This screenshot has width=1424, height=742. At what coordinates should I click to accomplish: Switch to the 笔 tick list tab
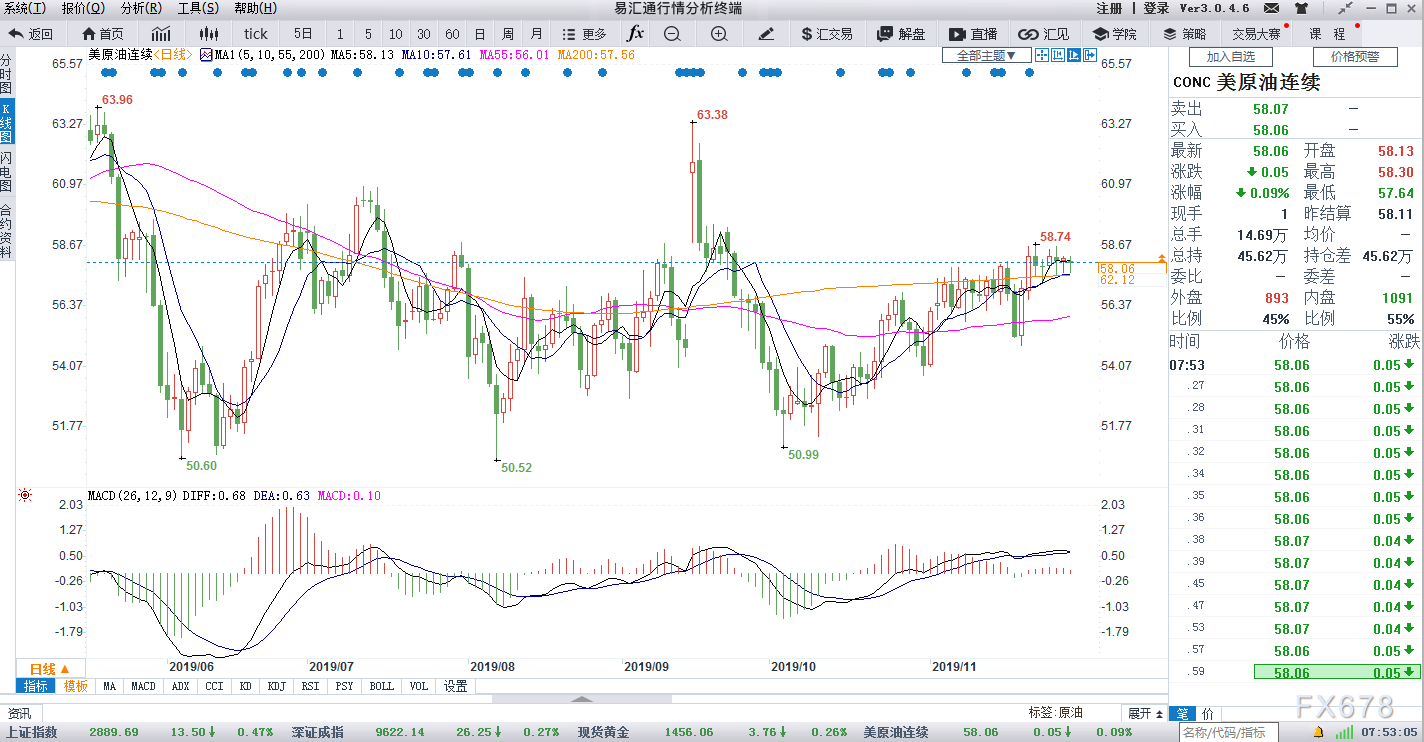click(x=1181, y=714)
